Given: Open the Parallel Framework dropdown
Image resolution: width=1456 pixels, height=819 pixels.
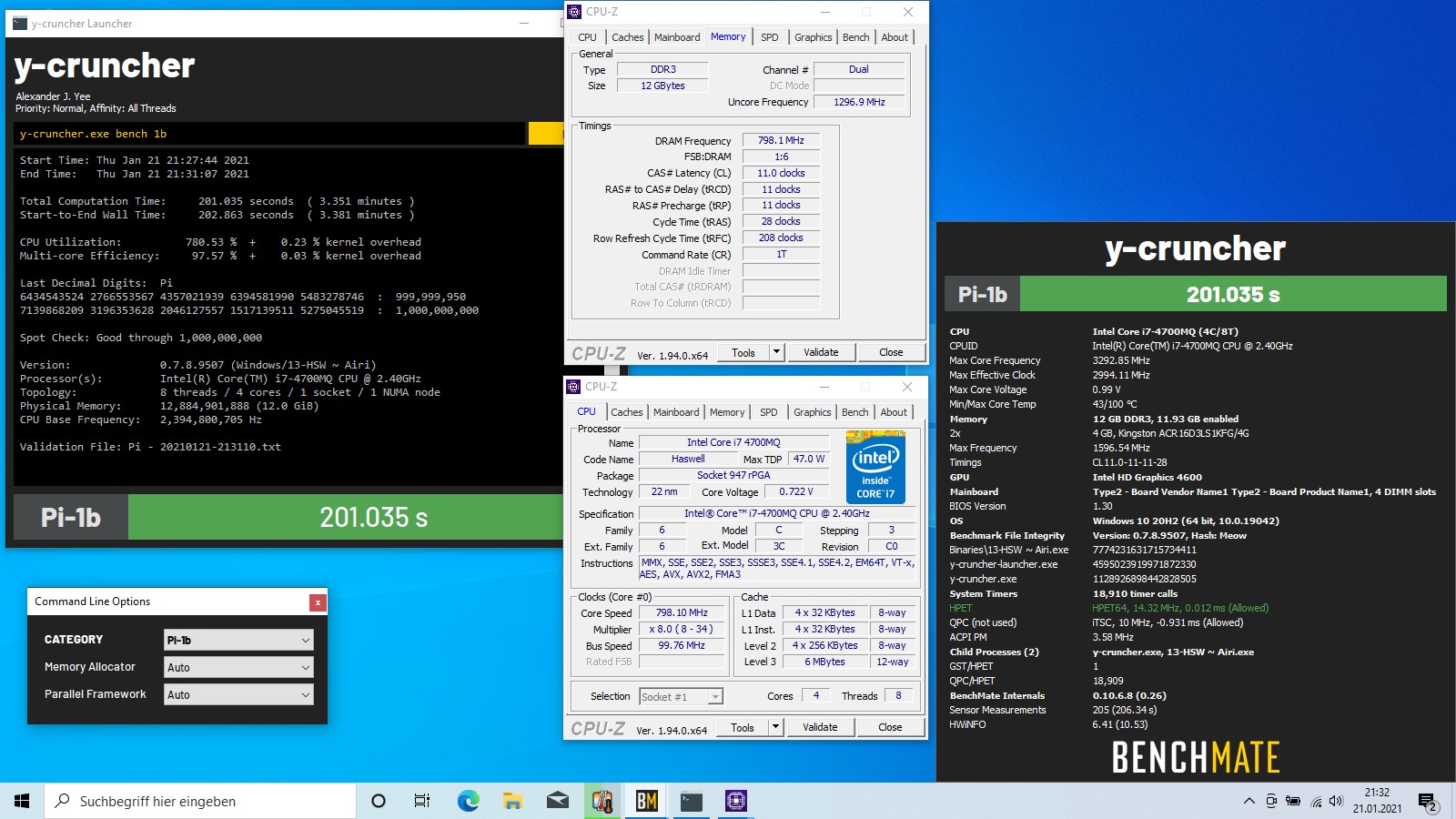Looking at the screenshot, I should pyautogui.click(x=238, y=694).
